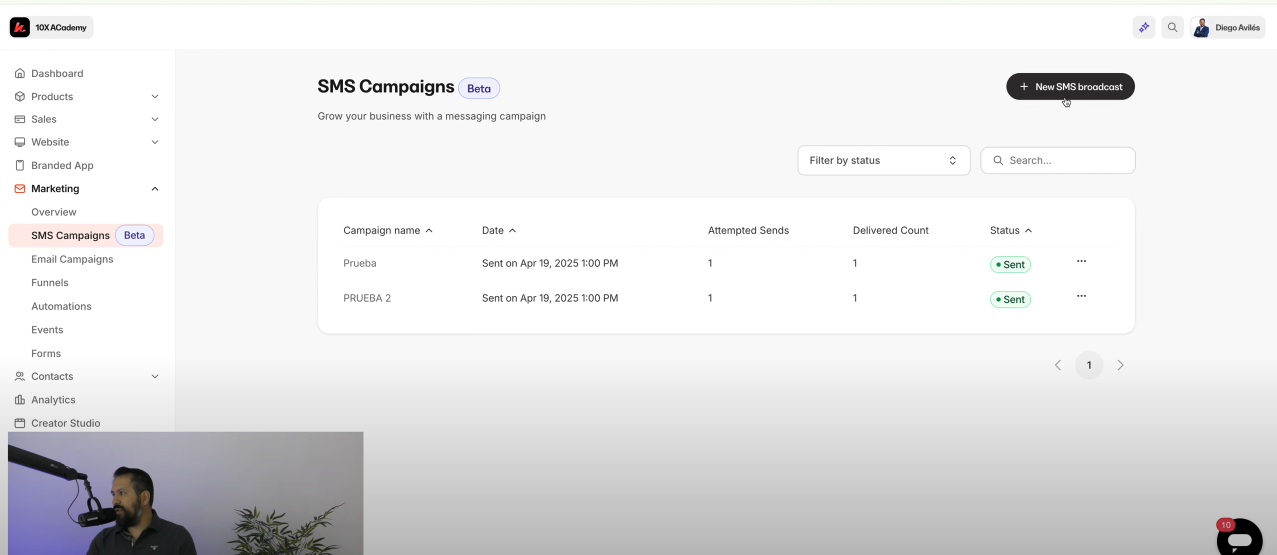This screenshot has width=1277, height=555.
Task: Go to previous page arrow
Action: pos(1058,365)
